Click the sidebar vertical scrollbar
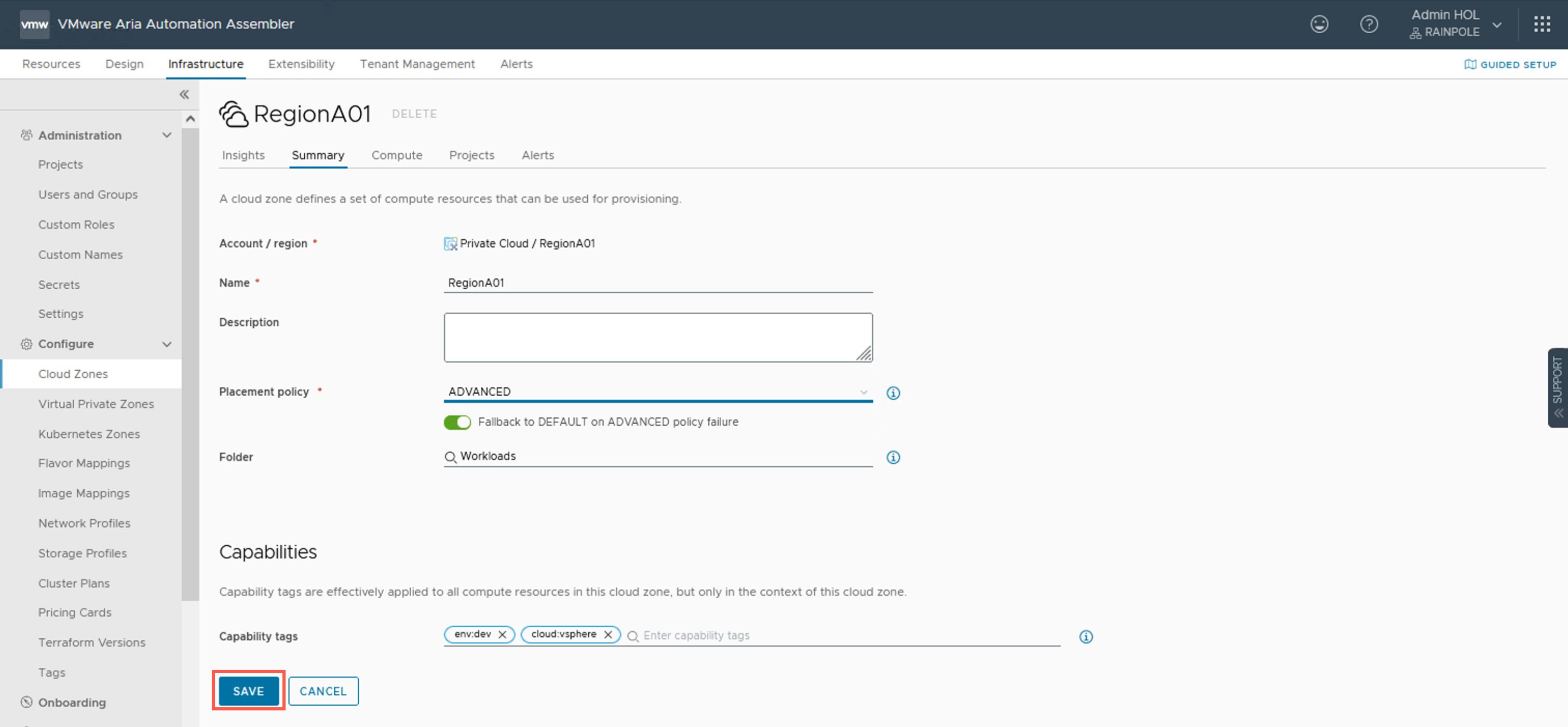 click(x=190, y=366)
